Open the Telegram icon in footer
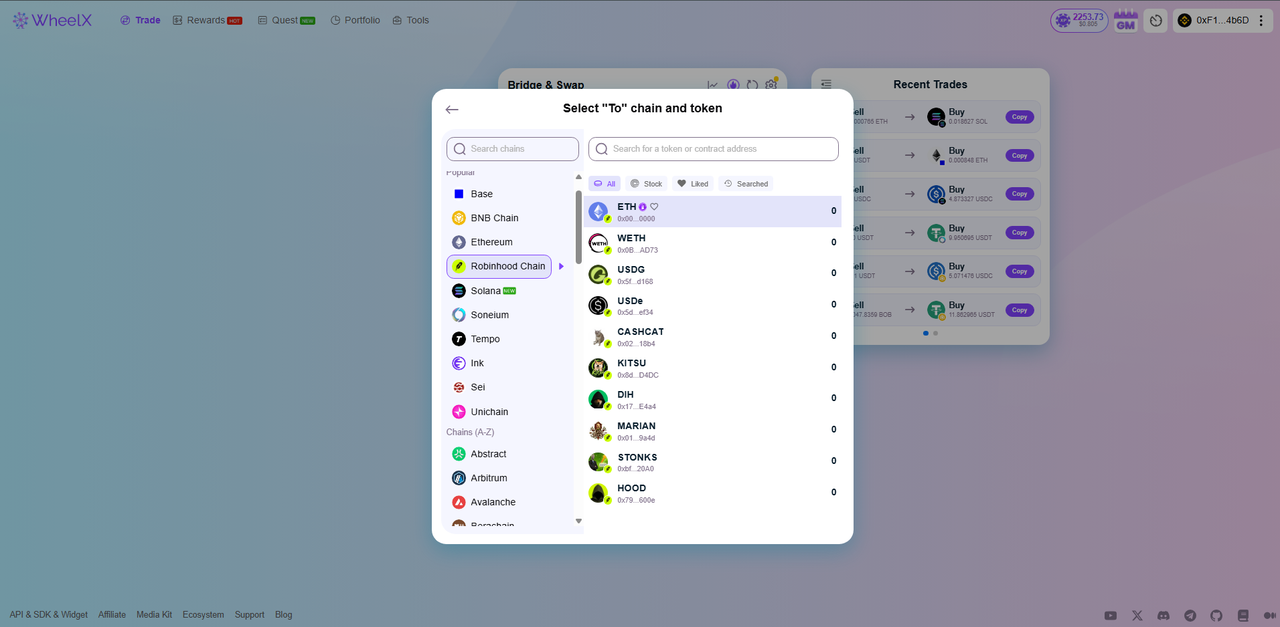The width and height of the screenshot is (1280, 627). [x=1190, y=615]
